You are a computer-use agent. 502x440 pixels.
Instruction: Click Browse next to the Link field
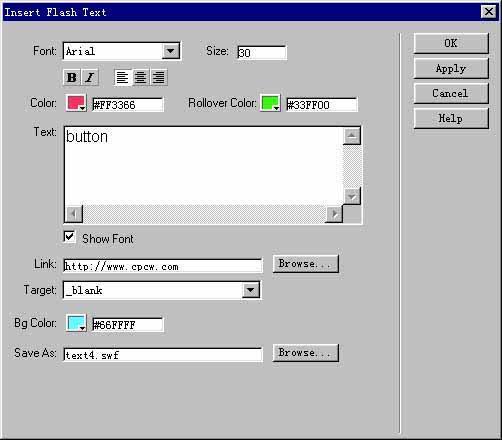point(305,264)
